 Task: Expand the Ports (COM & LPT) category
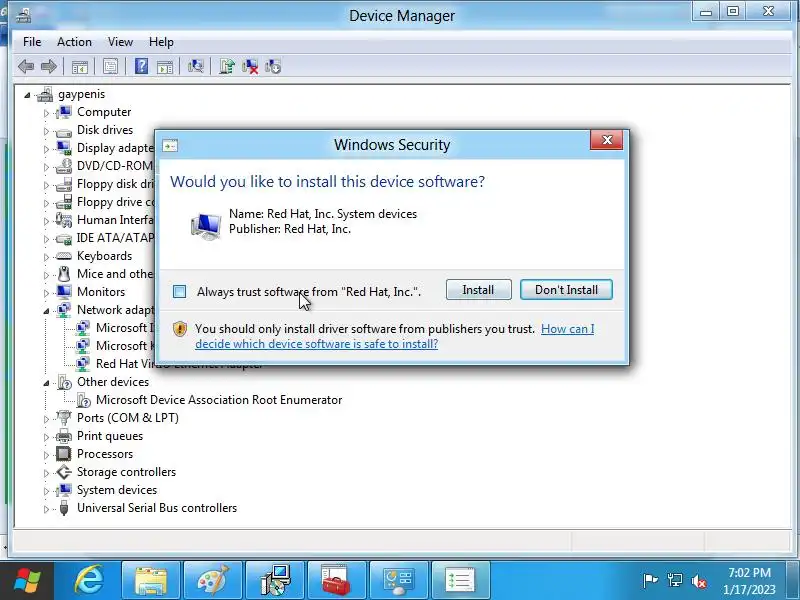click(x=46, y=419)
